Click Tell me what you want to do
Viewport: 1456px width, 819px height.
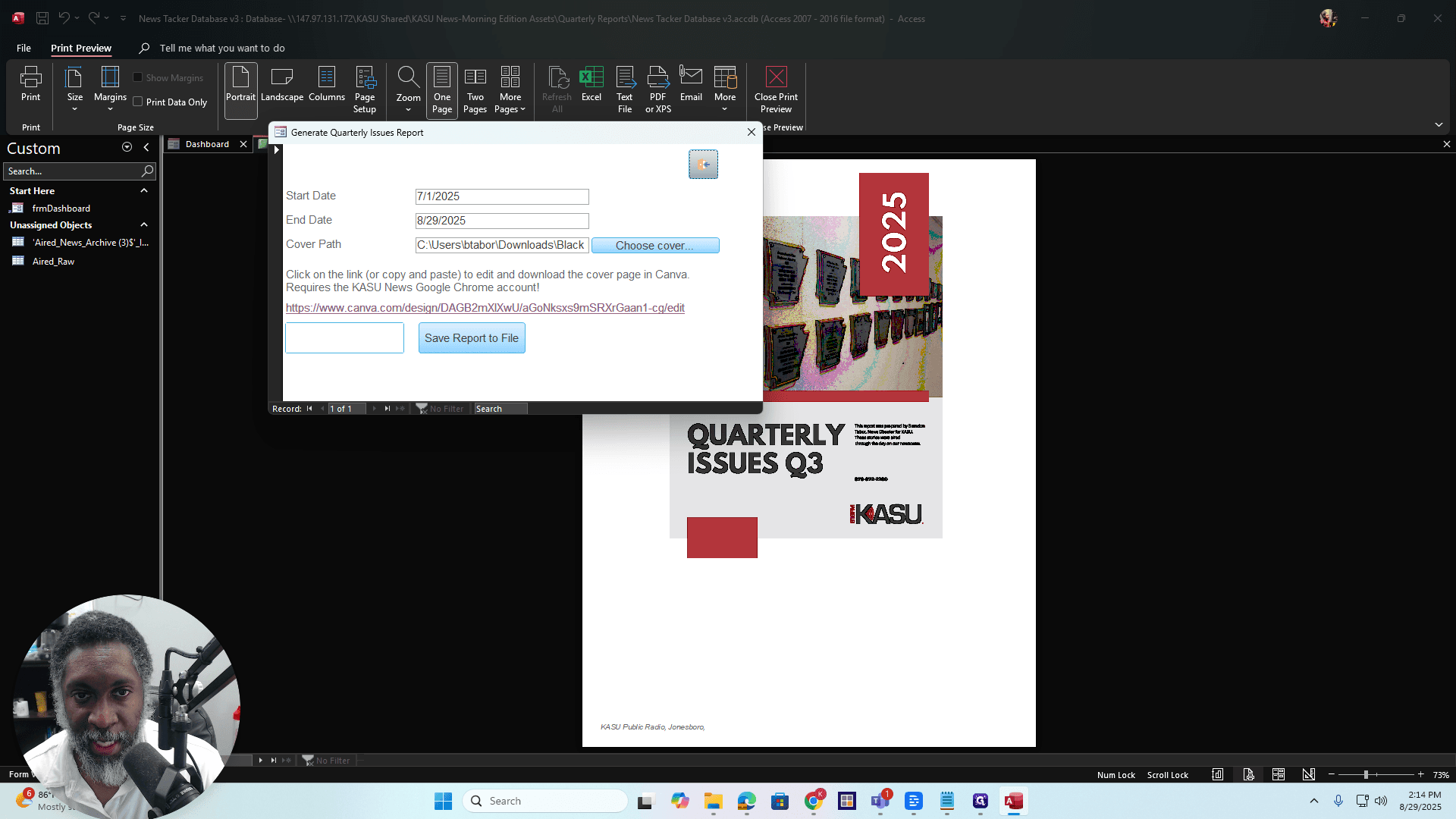point(222,48)
